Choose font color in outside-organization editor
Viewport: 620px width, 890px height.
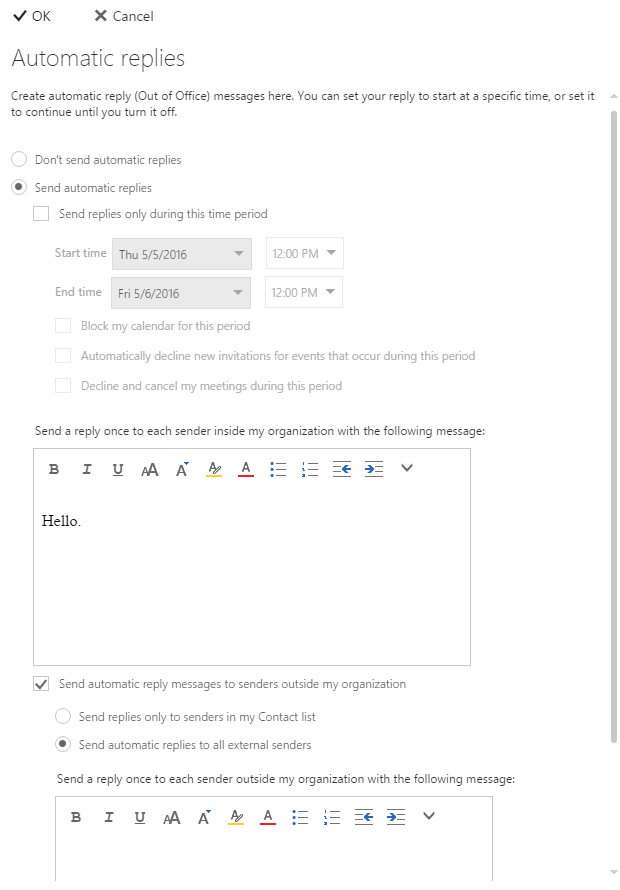point(268,817)
